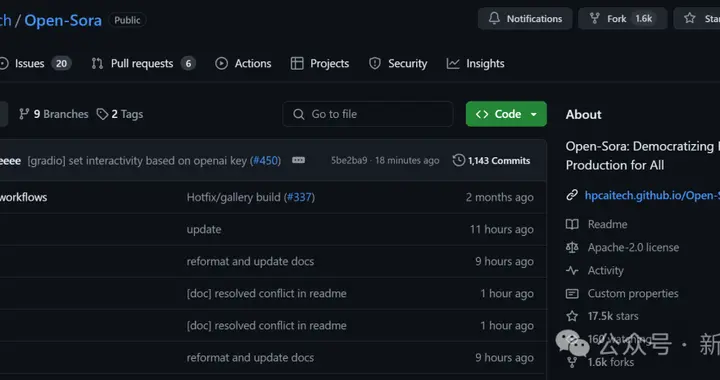Click the Code button caret arrow

tap(534, 114)
